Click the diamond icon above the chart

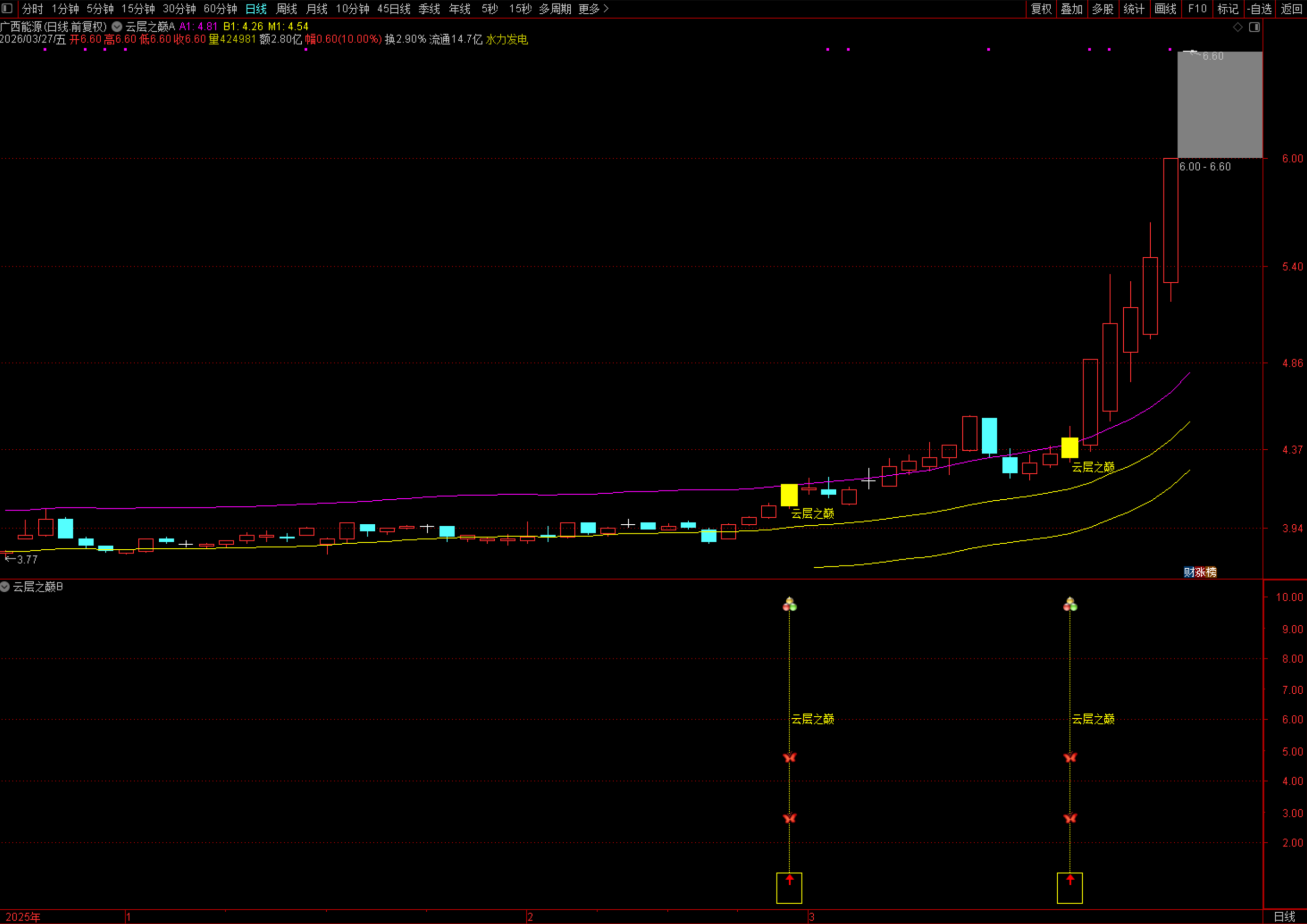coord(1238,28)
